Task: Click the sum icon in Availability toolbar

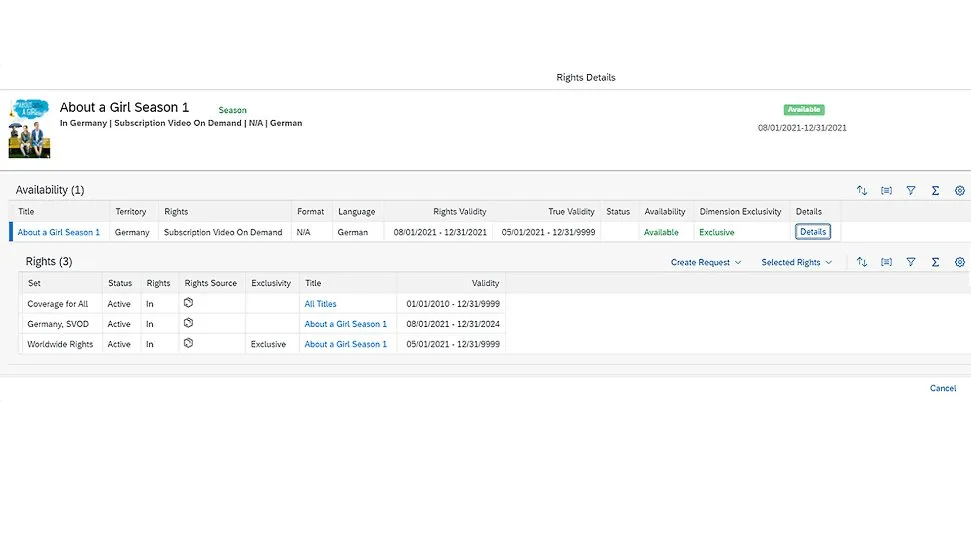Action: point(935,190)
